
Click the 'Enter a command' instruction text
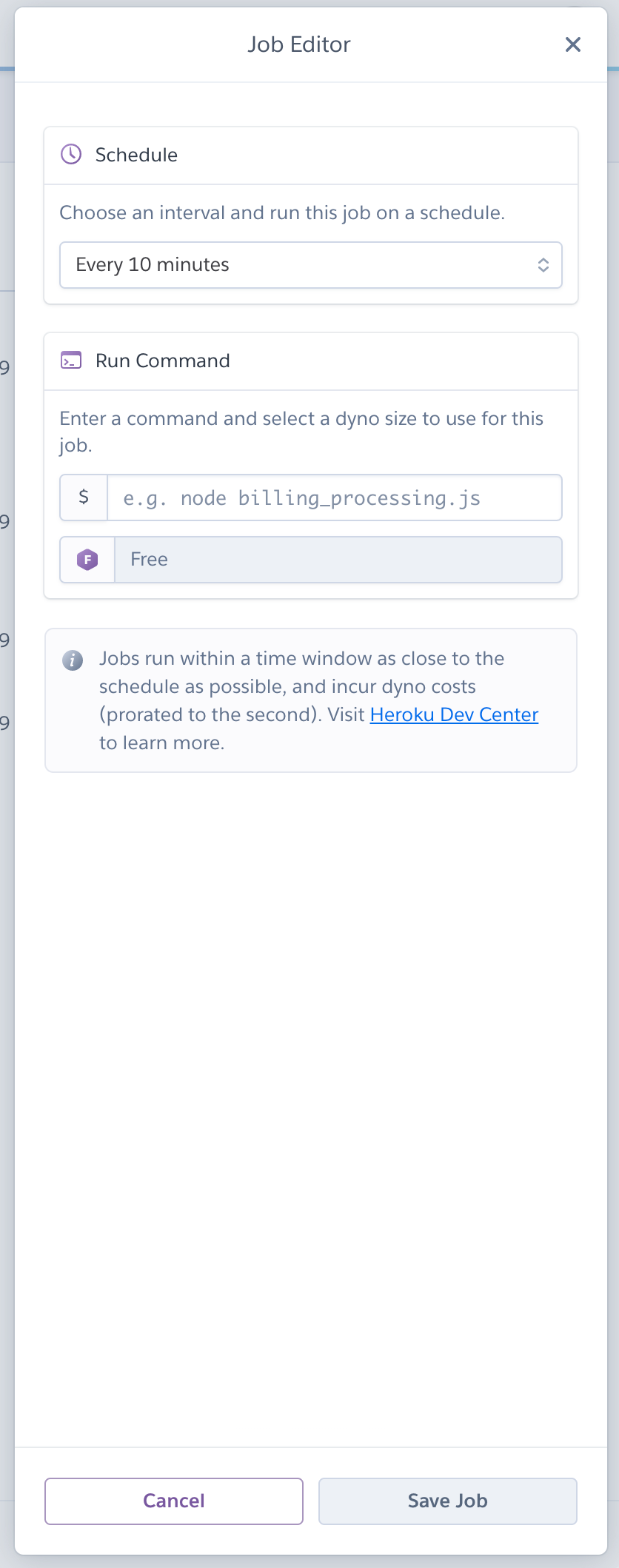coord(301,419)
